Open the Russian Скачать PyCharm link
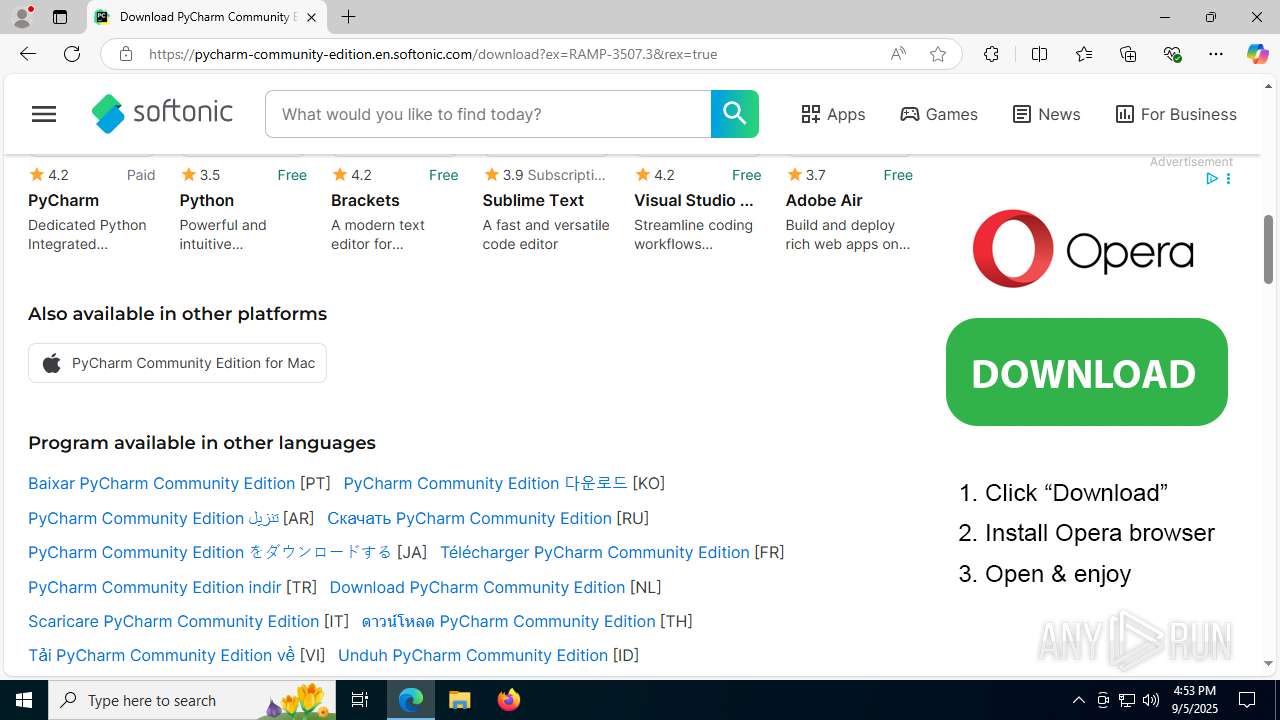Screen dimensions: 1280x720 click(x=469, y=518)
